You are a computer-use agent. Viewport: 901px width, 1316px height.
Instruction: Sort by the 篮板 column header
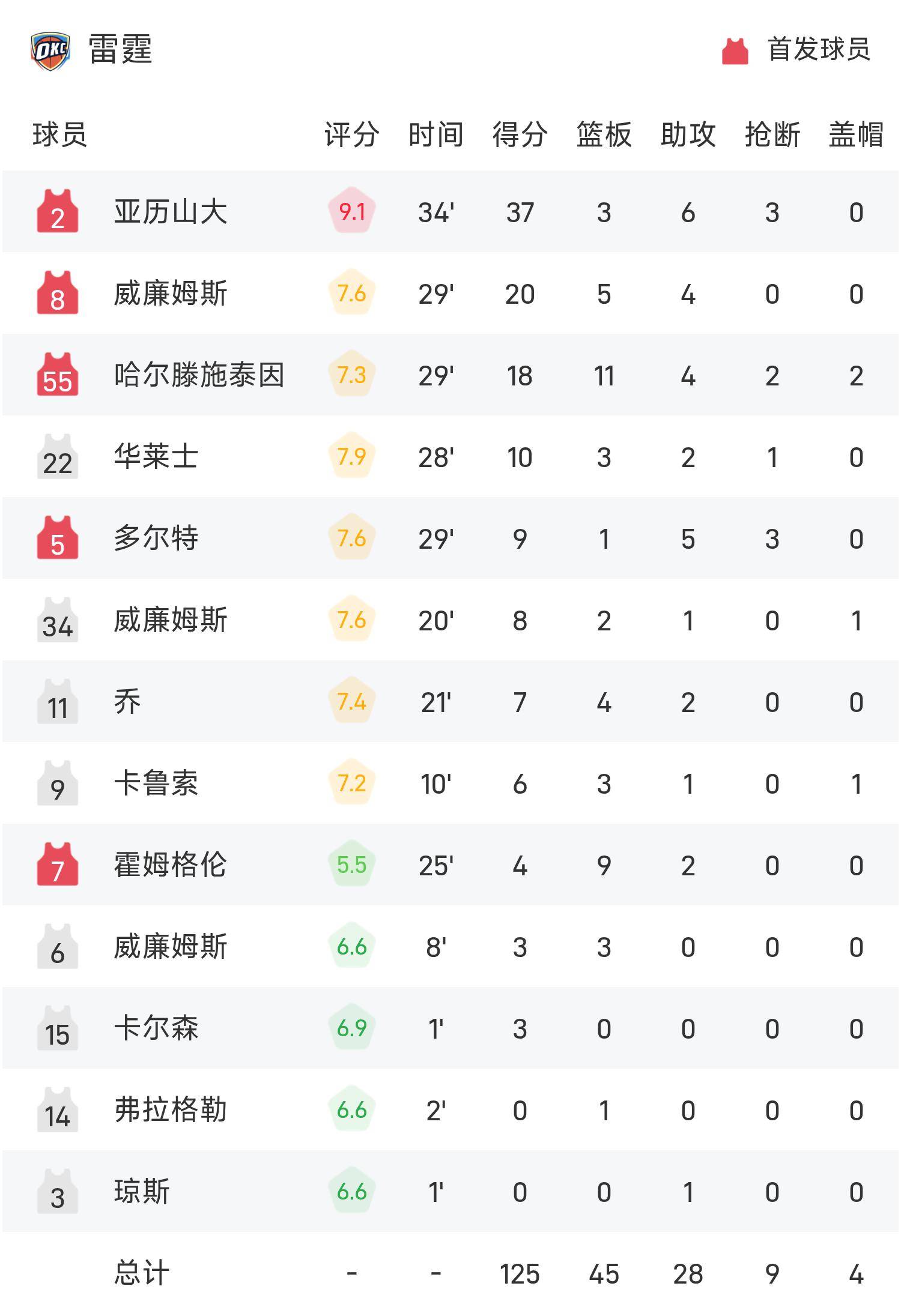pos(604,134)
